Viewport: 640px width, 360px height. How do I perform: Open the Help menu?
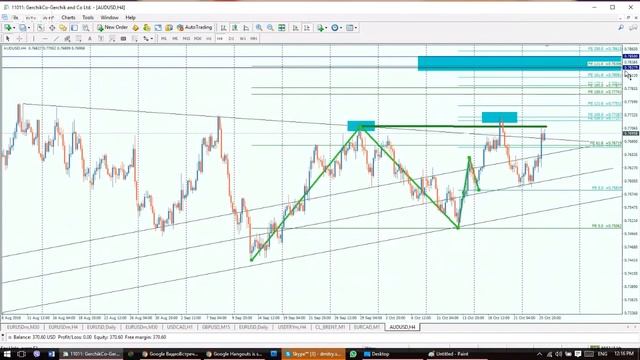tap(130, 18)
